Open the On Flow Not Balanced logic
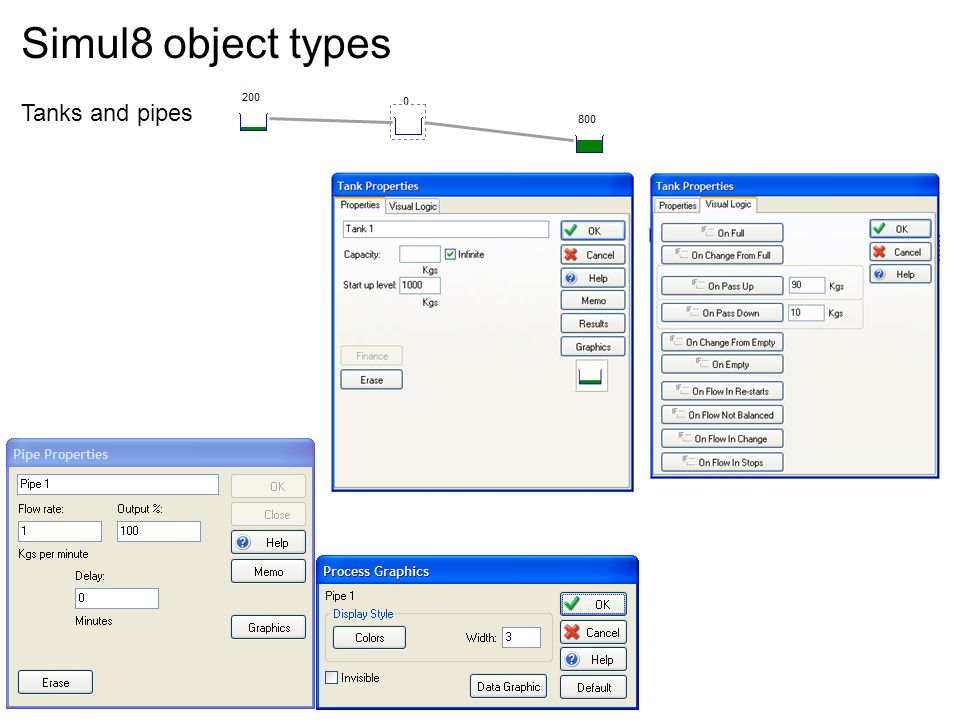Viewport: 960px width, 720px height. pos(722,414)
